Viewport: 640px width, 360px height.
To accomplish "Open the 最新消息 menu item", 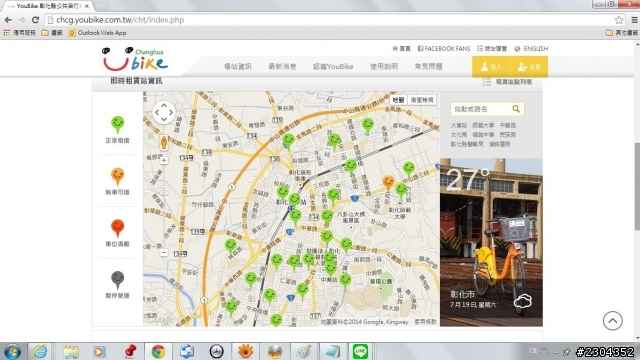I will 282,67.
